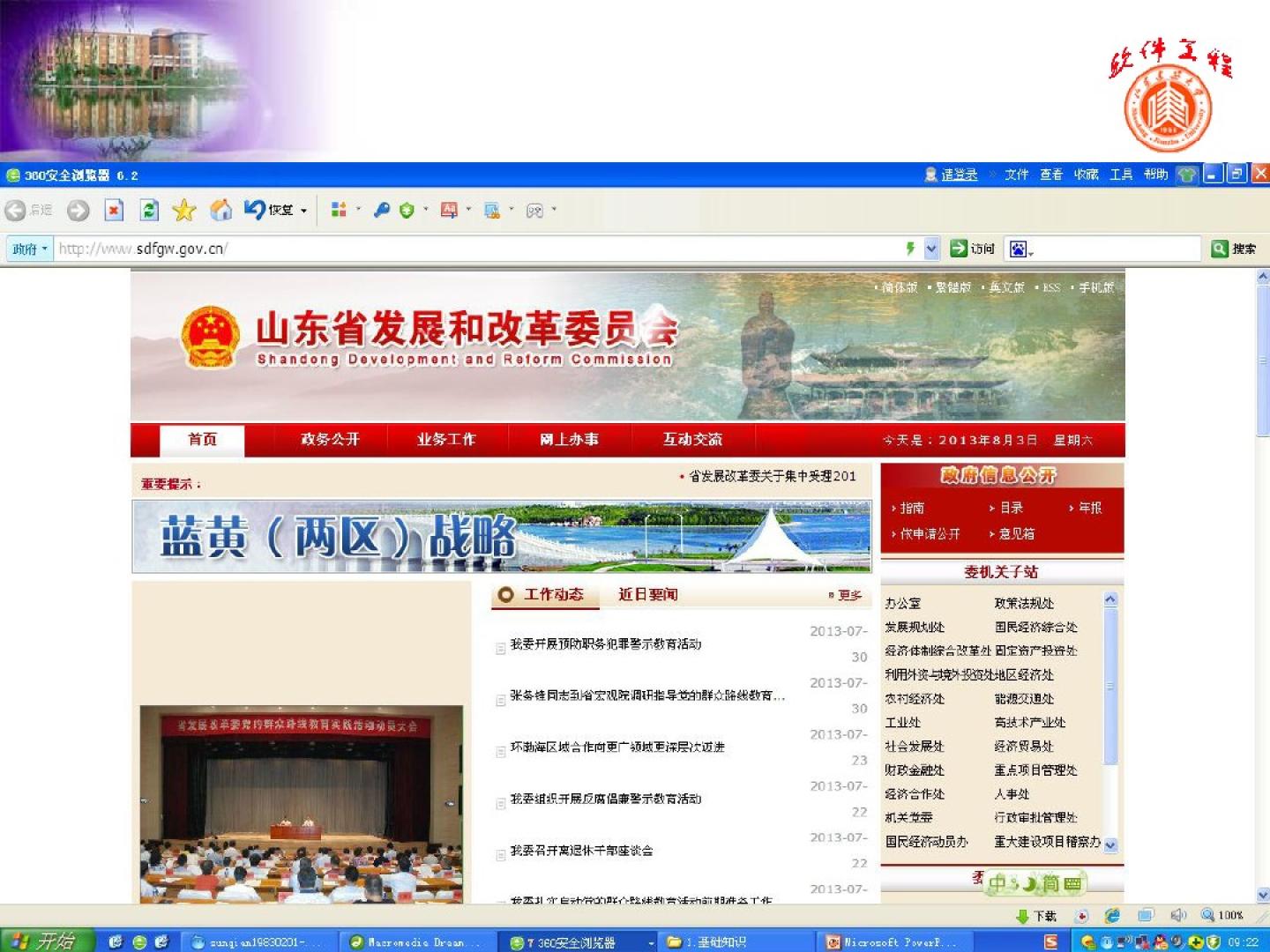Open the green shirt skin icon
The width and height of the screenshot is (1270, 952).
1187,175
